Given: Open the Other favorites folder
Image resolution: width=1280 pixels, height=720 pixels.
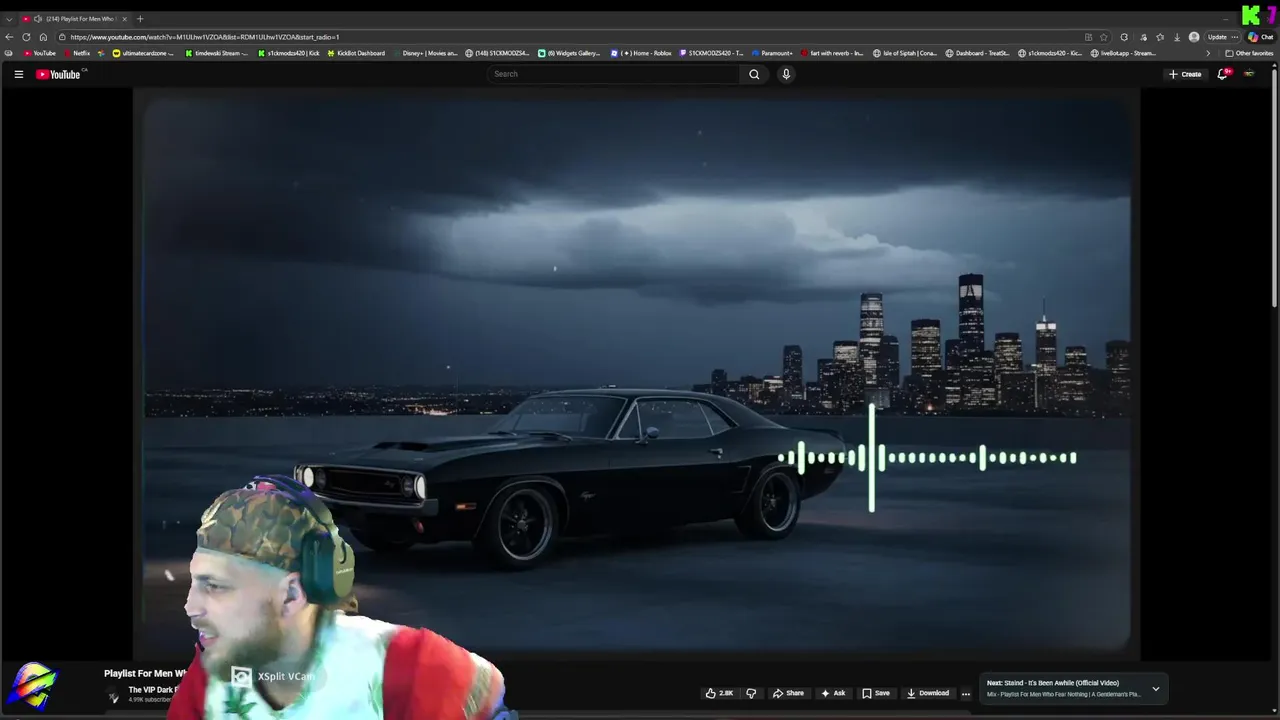Looking at the screenshot, I should 1249,53.
